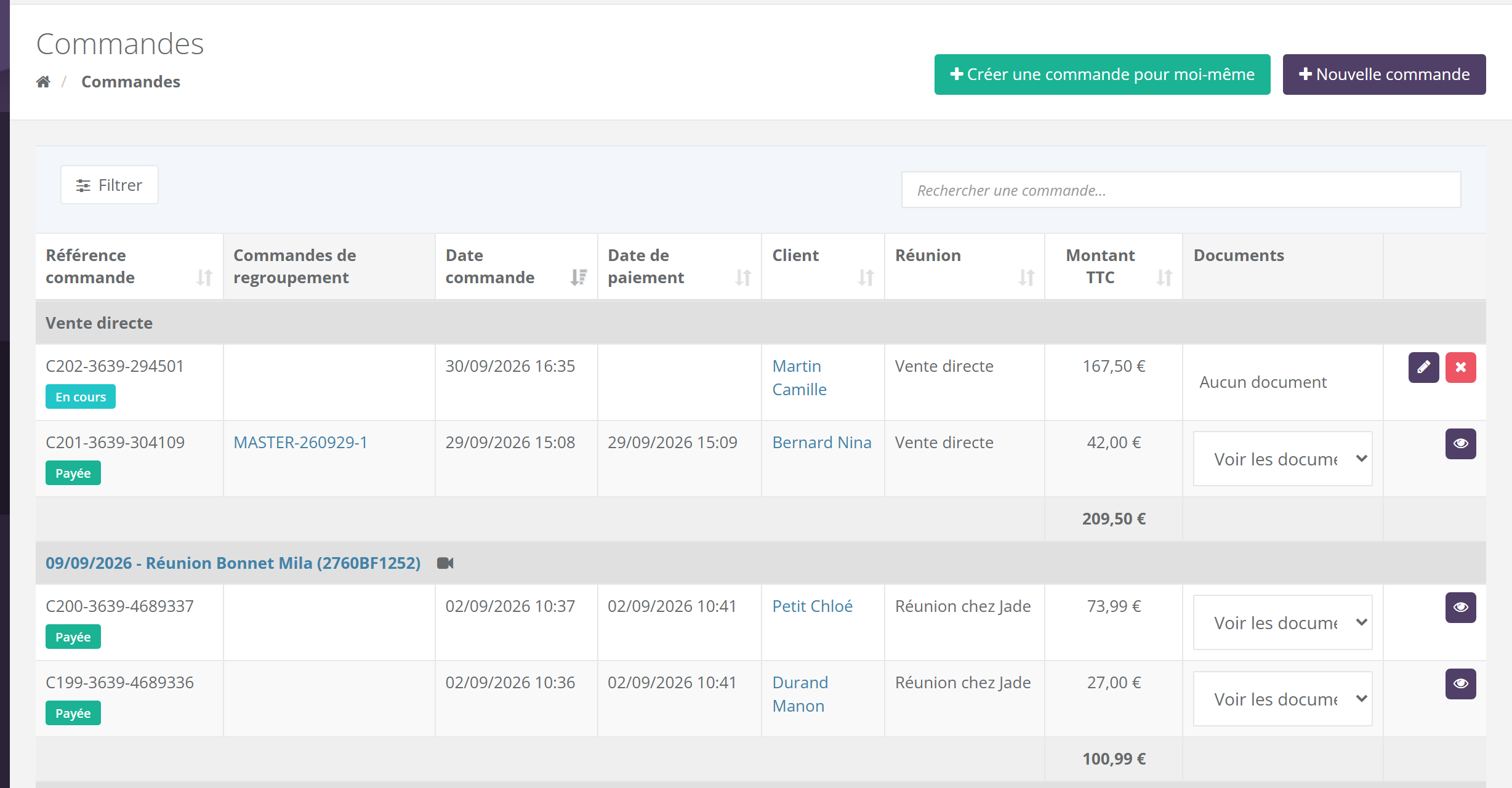Click Payée badge under C199-3639-4689336

coord(73,714)
